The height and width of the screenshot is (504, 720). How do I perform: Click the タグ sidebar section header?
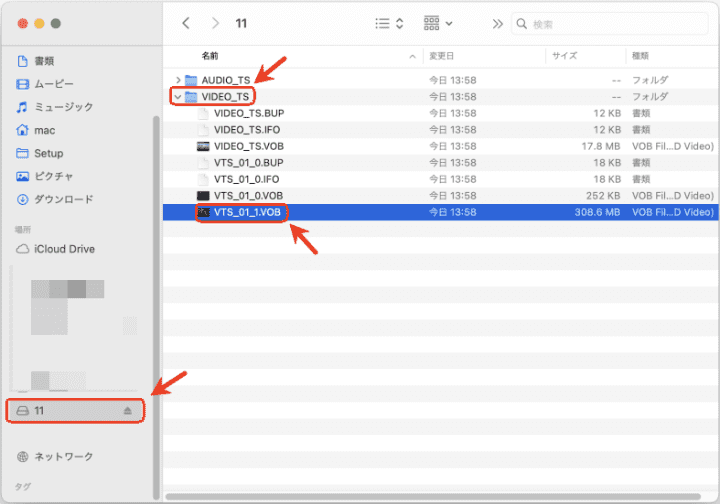coord(22,487)
